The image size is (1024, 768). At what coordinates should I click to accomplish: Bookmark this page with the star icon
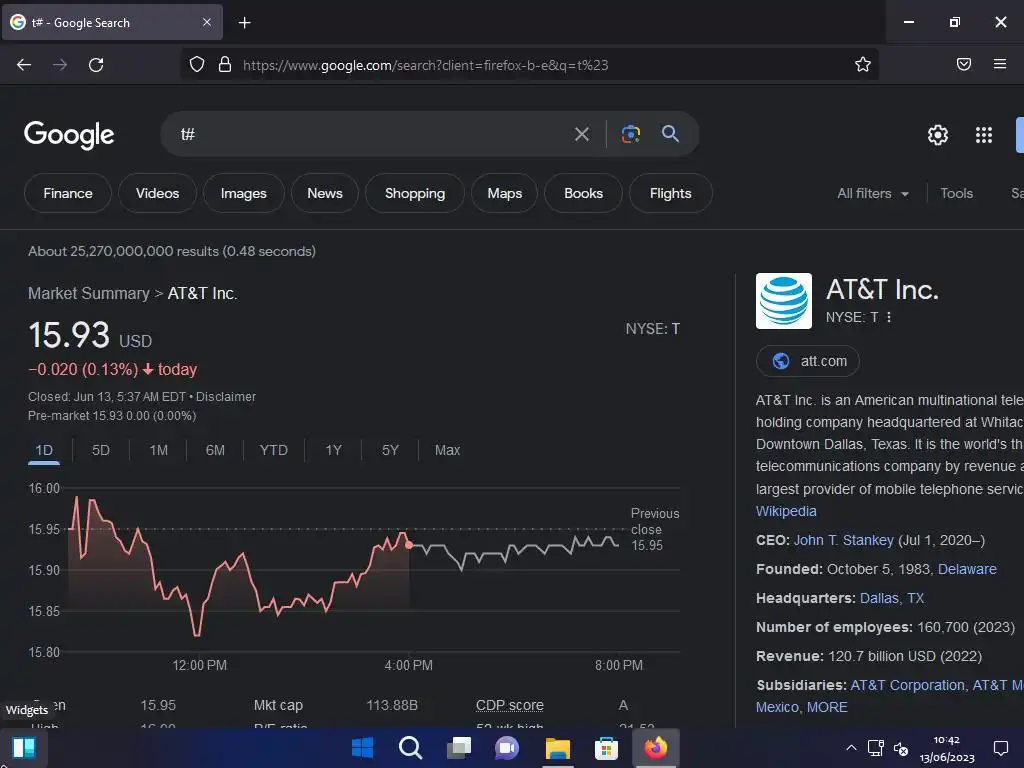(863, 64)
